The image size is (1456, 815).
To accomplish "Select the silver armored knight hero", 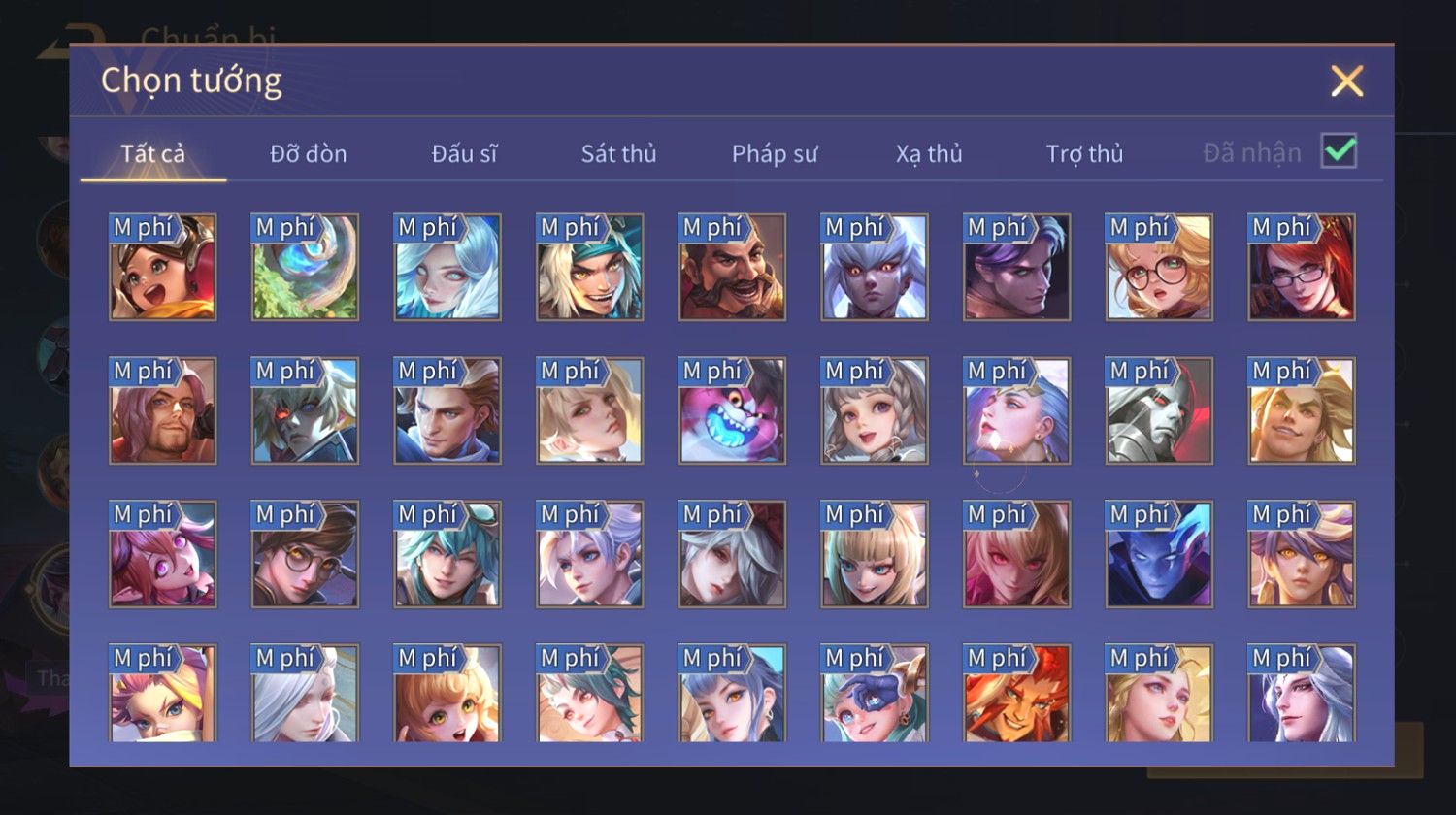I will 1159,410.
